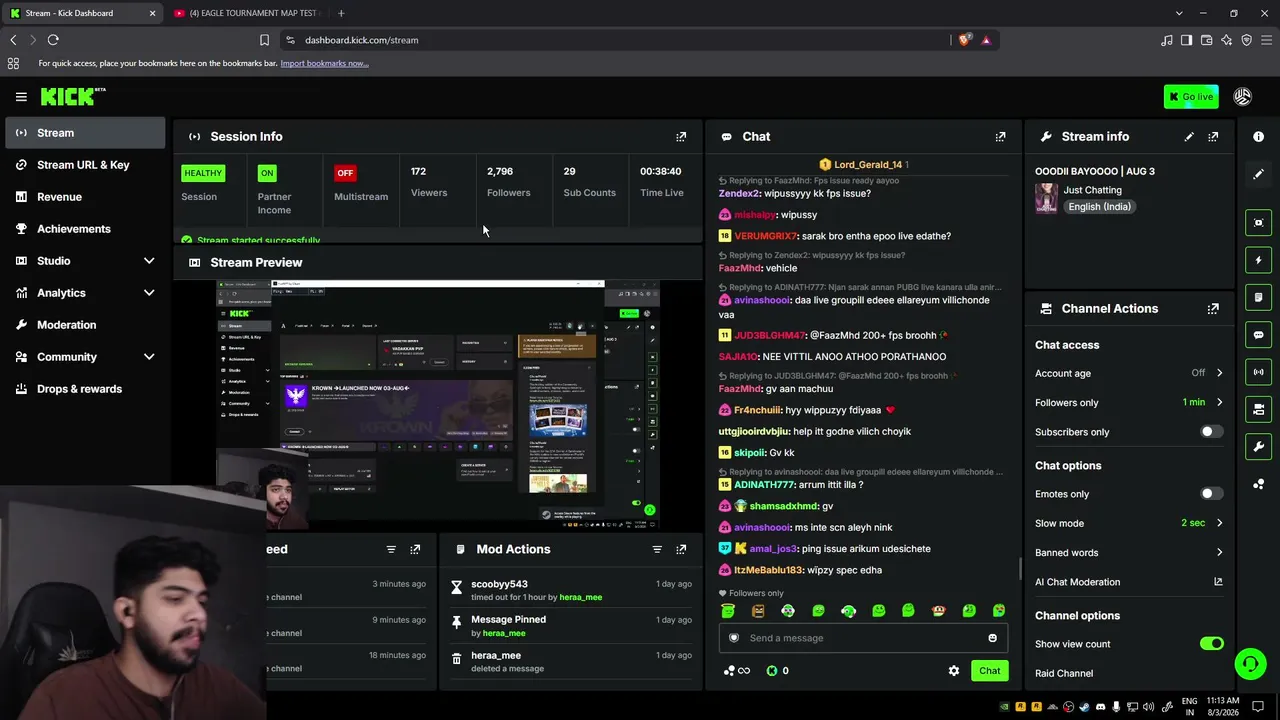Viewport: 1280px width, 720px height.
Task: Click the English (India) language tag
Action: (1099, 207)
